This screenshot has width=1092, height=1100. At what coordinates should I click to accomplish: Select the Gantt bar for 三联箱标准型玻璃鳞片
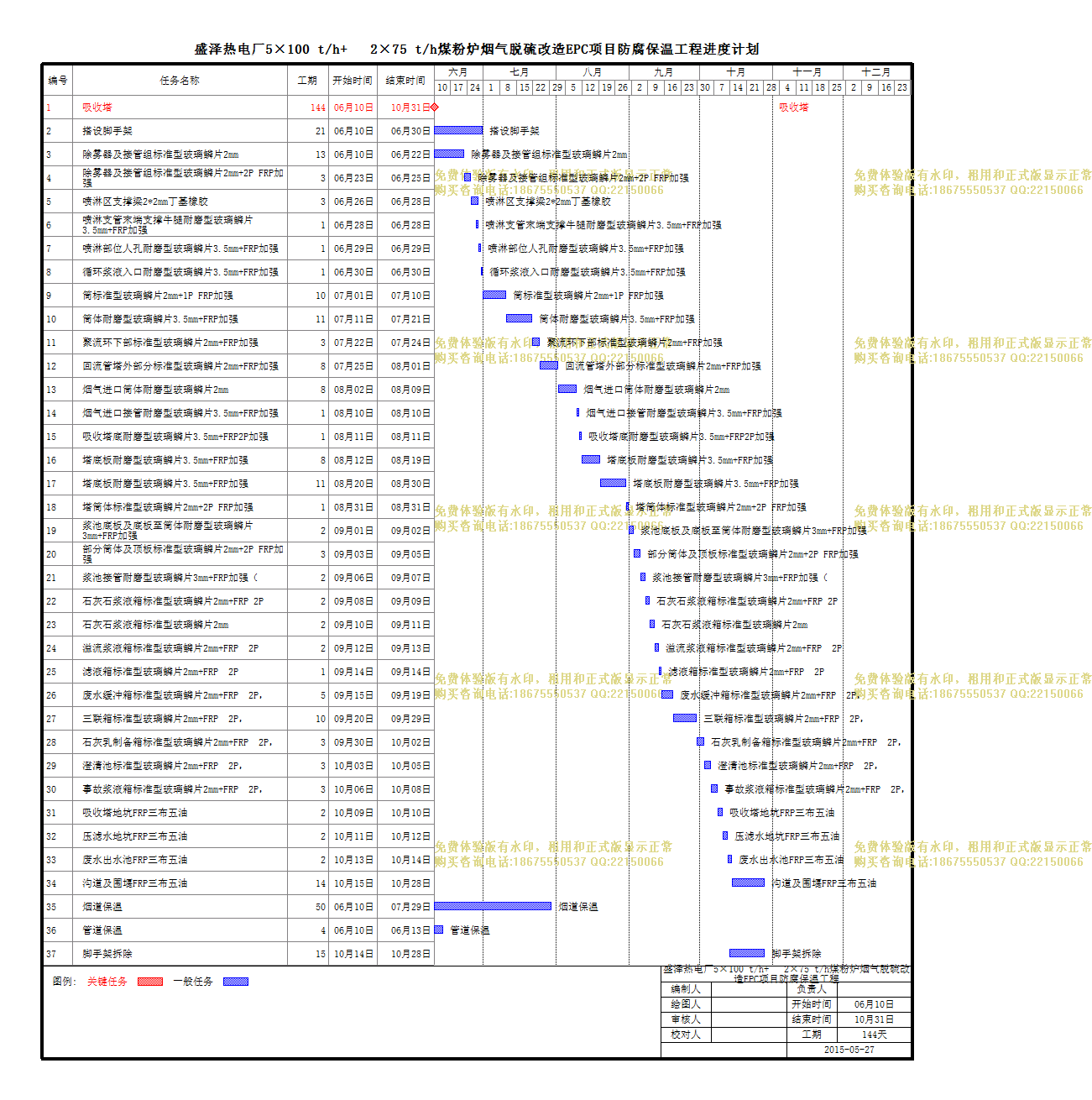685,718
